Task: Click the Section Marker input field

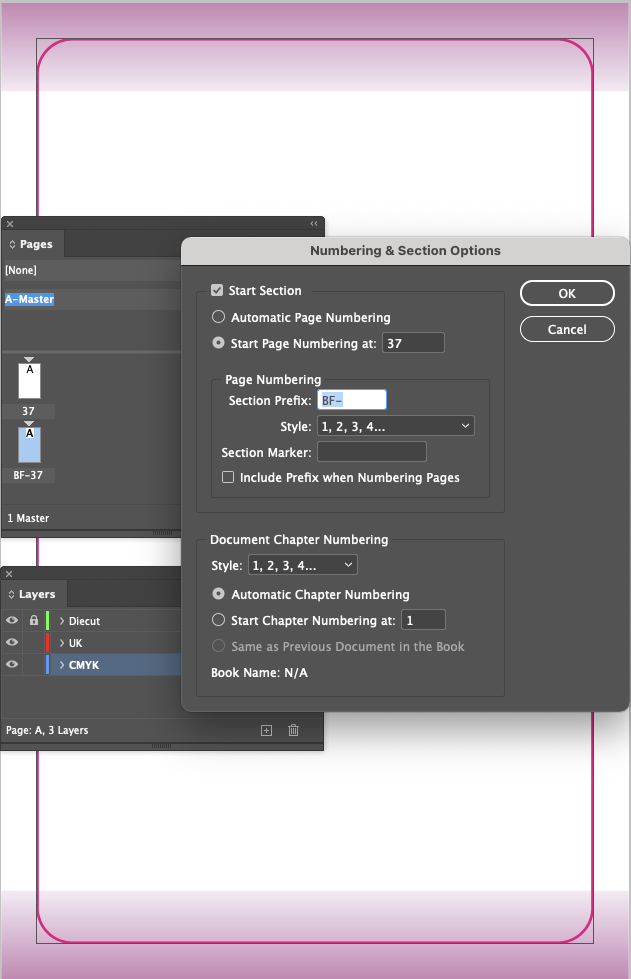Action: [x=372, y=451]
